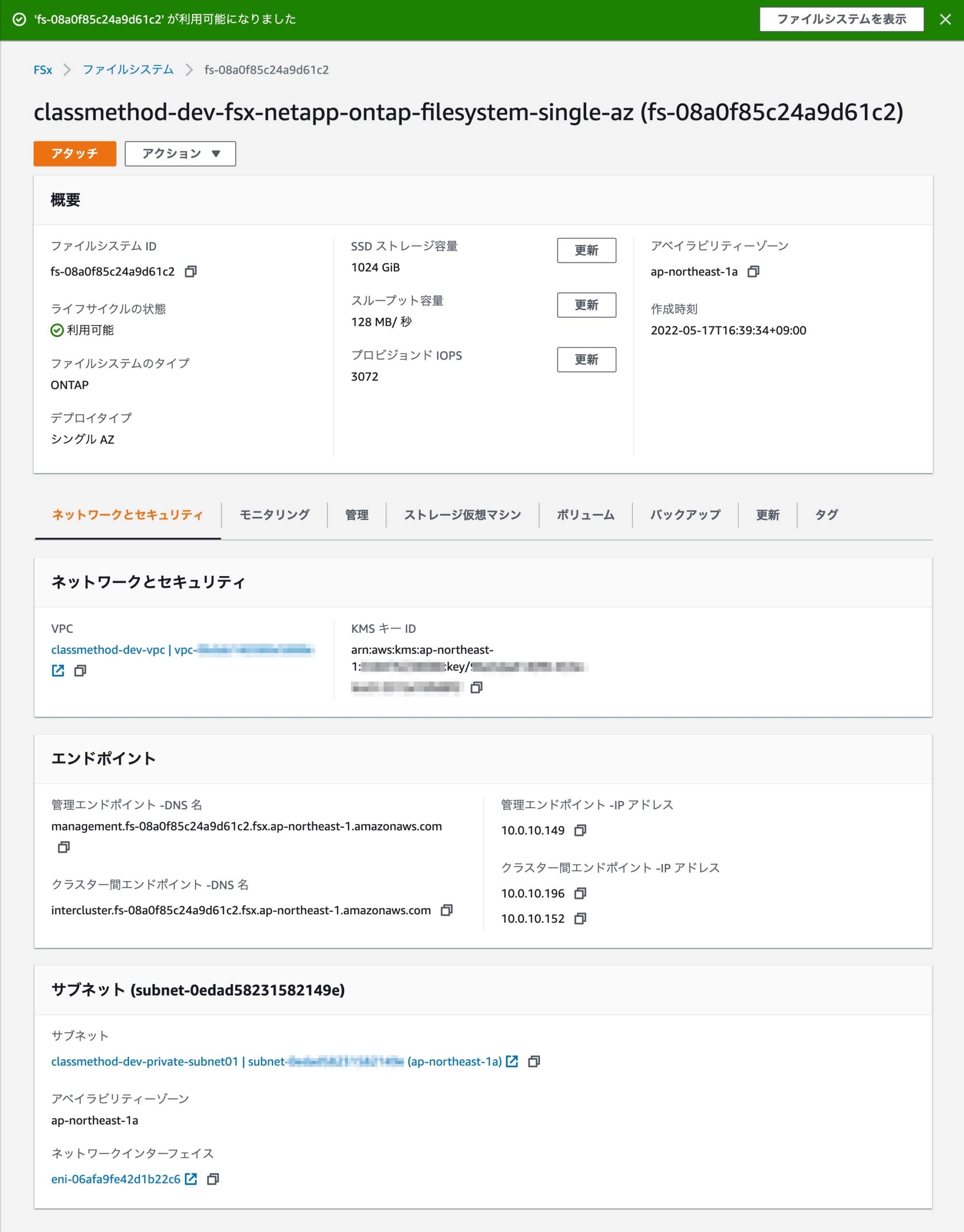The width and height of the screenshot is (964, 1232).
Task: Click the orange アタッチ button
Action: pos(75,154)
